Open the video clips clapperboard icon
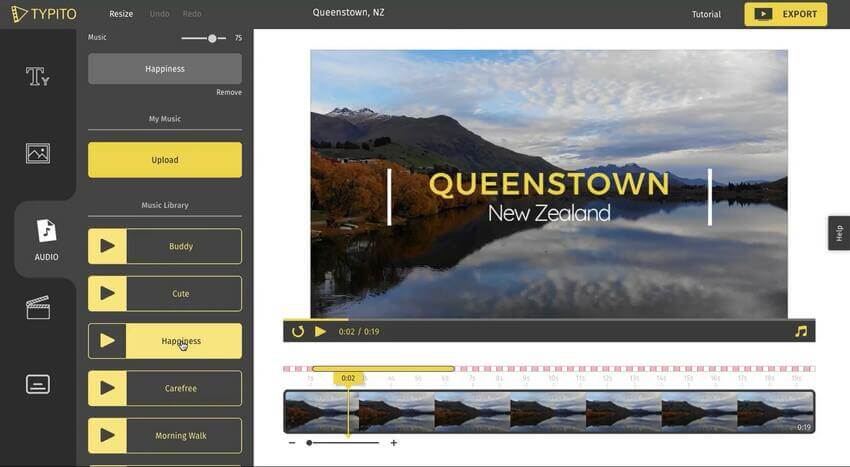The width and height of the screenshot is (850, 467). 38,307
